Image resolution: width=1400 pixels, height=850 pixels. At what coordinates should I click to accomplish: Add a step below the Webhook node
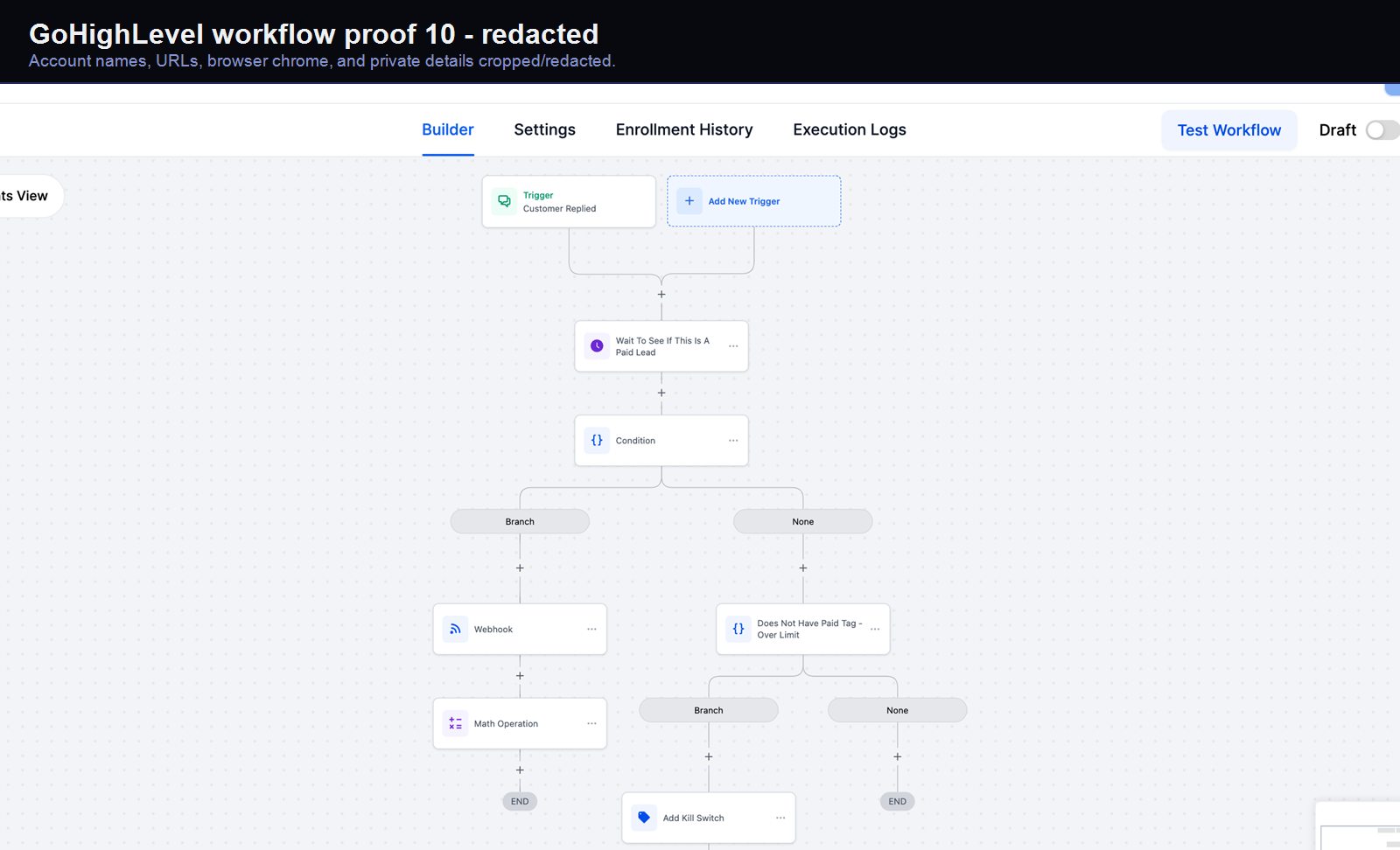pyautogui.click(x=520, y=676)
